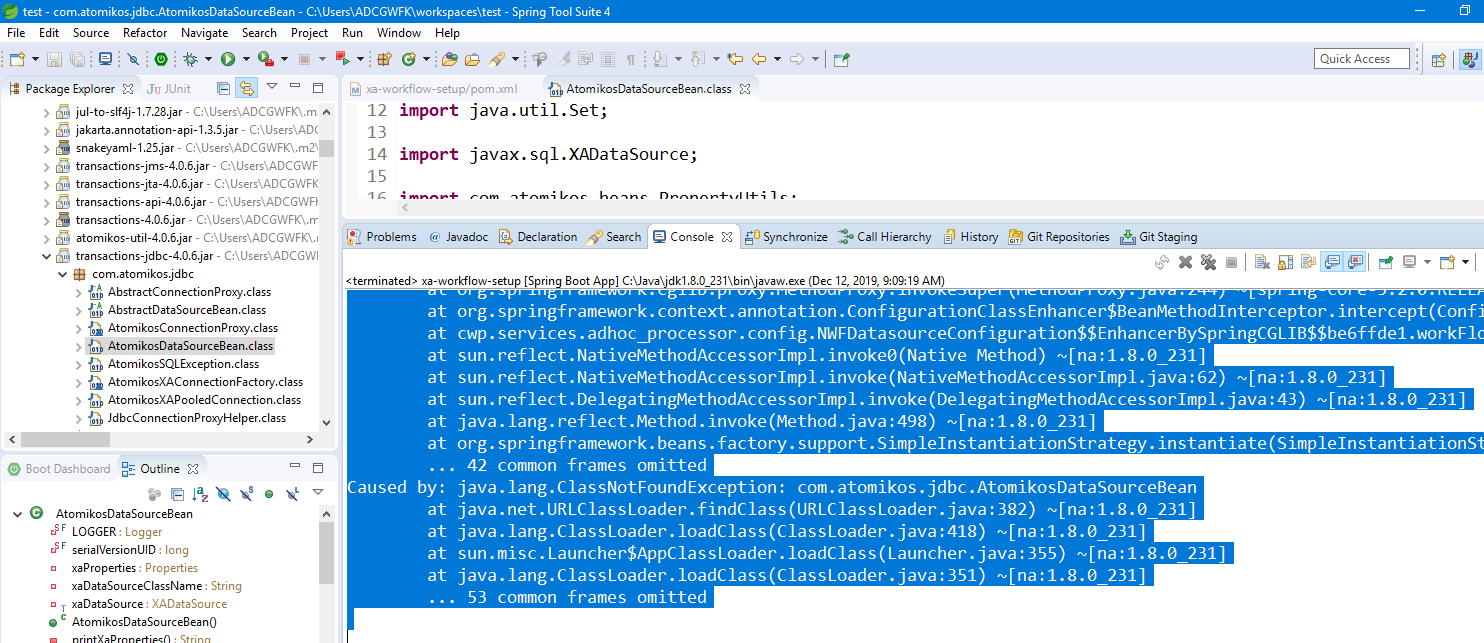The image size is (1484, 643).
Task: Click Open Console icon in Console toolbar
Action: (x=1447, y=262)
